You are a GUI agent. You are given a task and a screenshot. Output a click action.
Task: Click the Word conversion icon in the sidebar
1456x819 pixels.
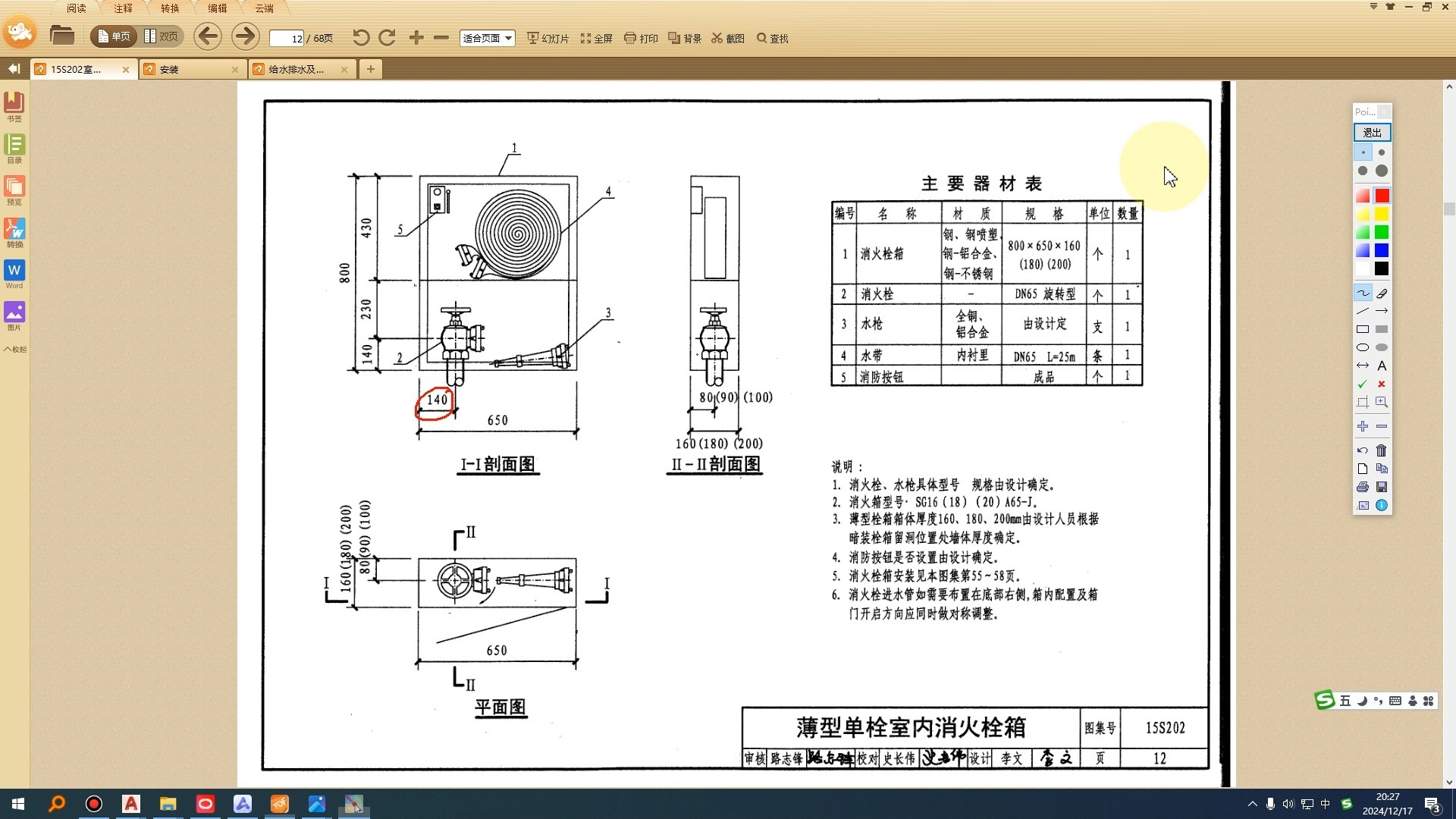(x=14, y=275)
